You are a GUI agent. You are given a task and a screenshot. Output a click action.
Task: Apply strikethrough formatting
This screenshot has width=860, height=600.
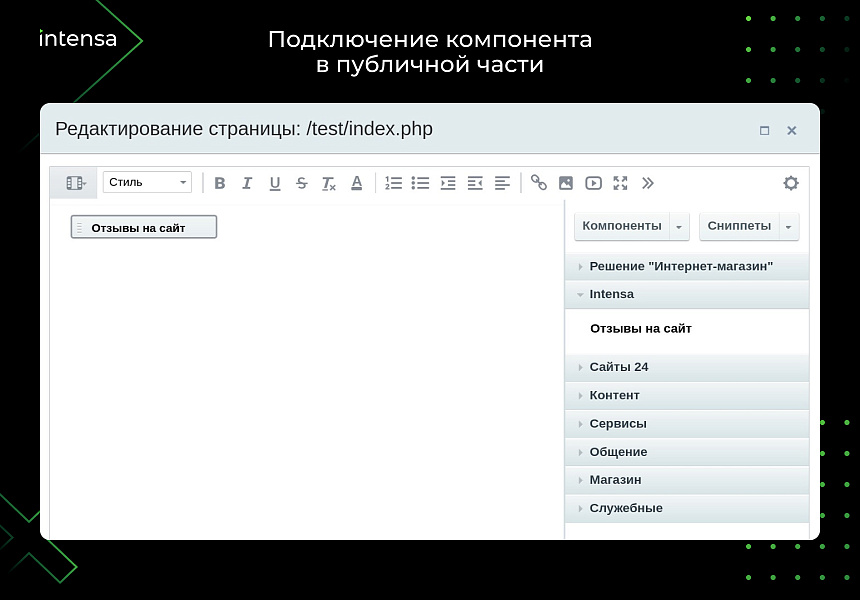tap(300, 183)
